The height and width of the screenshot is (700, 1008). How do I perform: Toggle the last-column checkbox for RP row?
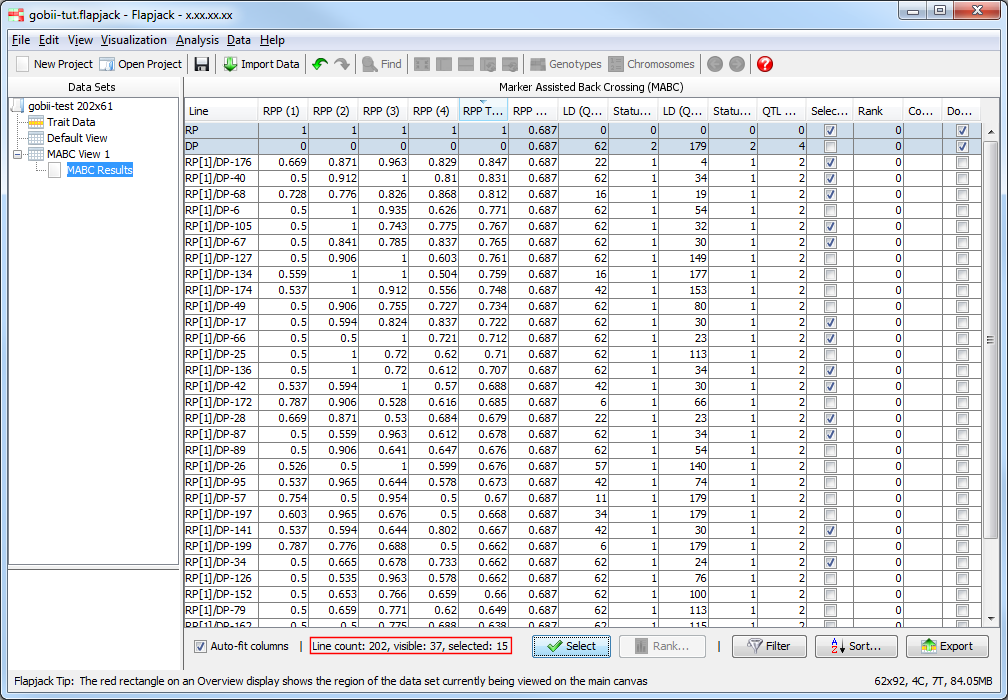(962, 130)
